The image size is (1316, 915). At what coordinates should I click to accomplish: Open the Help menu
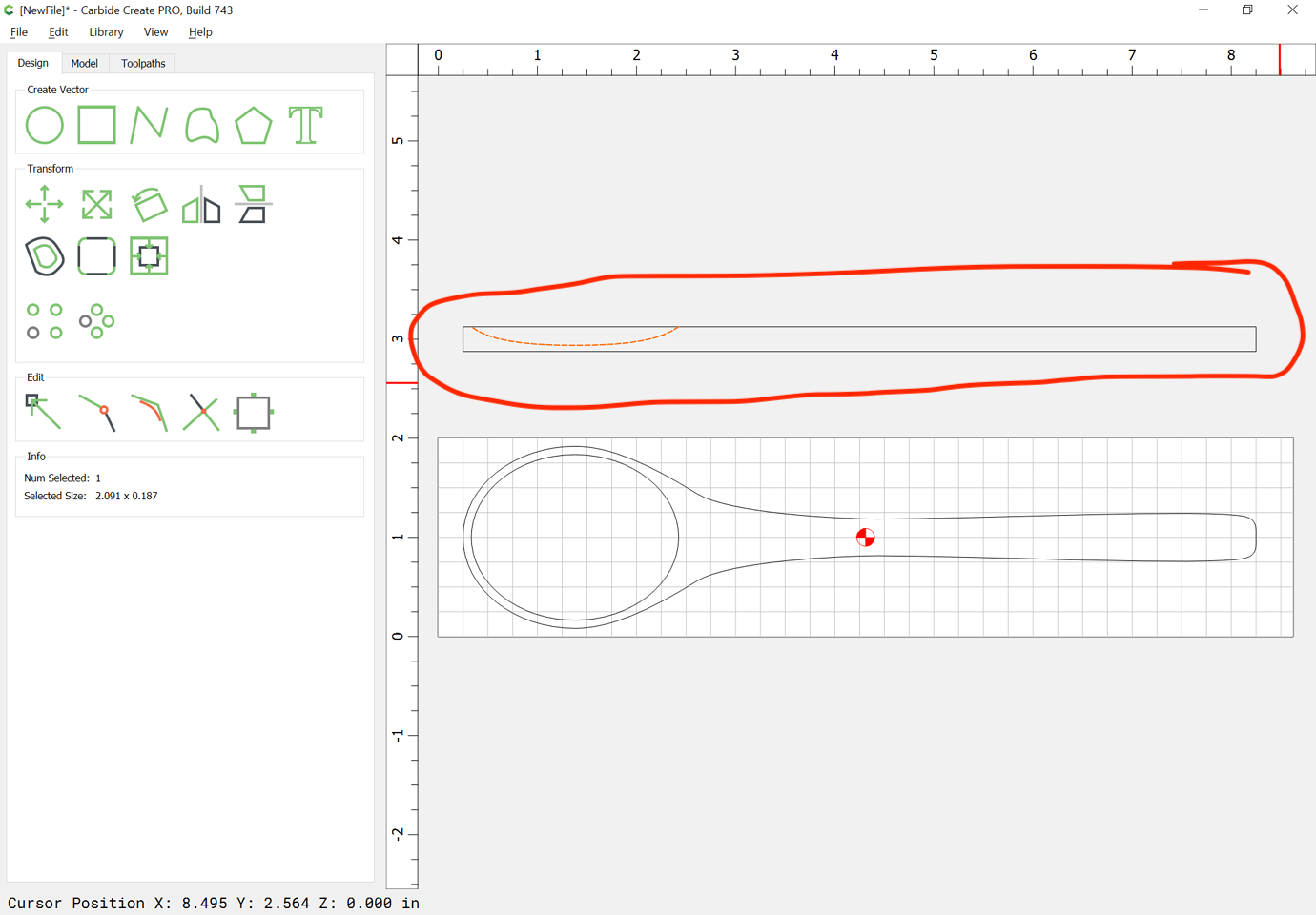pyautogui.click(x=200, y=32)
